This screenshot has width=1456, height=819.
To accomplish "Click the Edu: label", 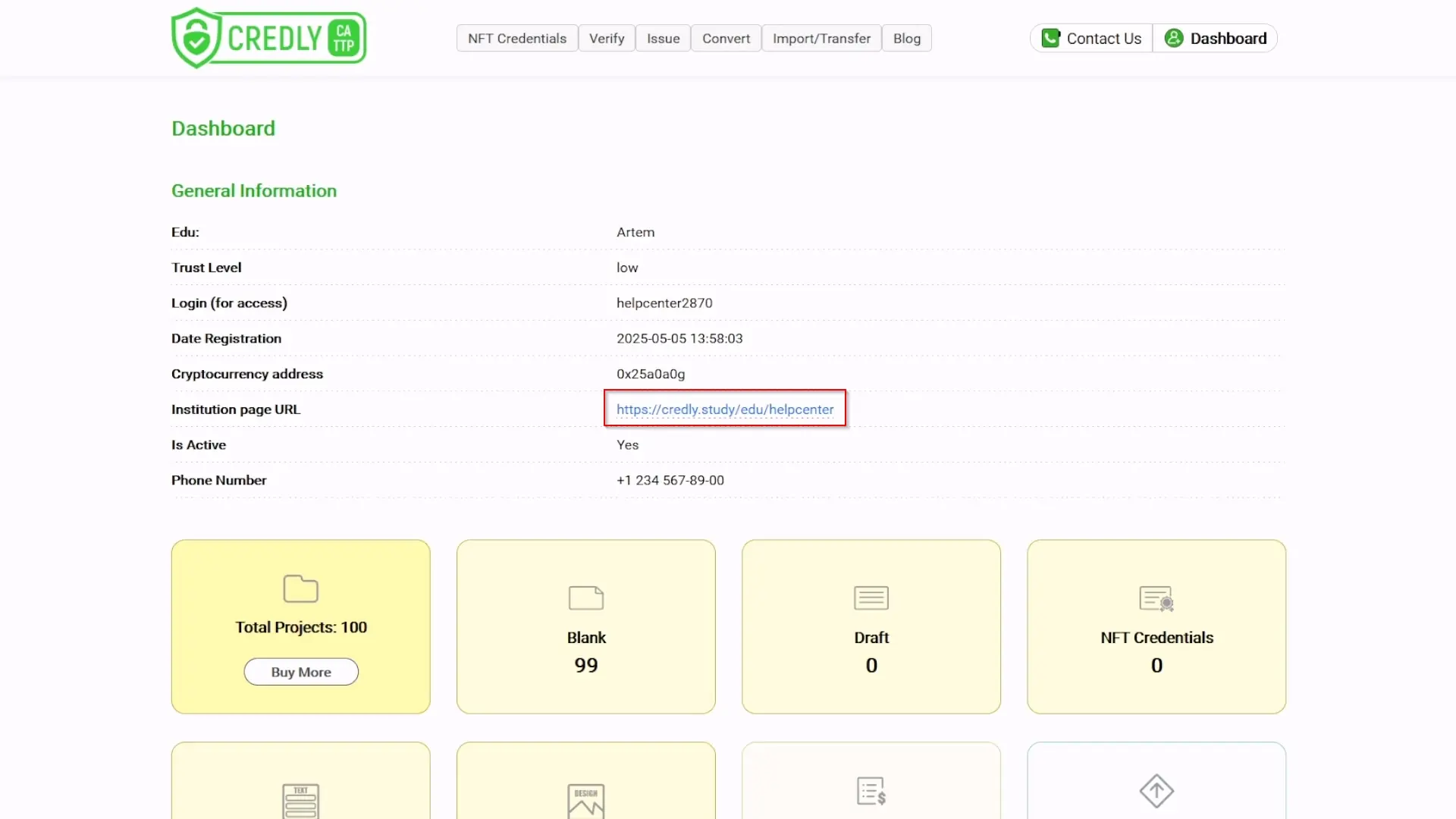I will [185, 232].
